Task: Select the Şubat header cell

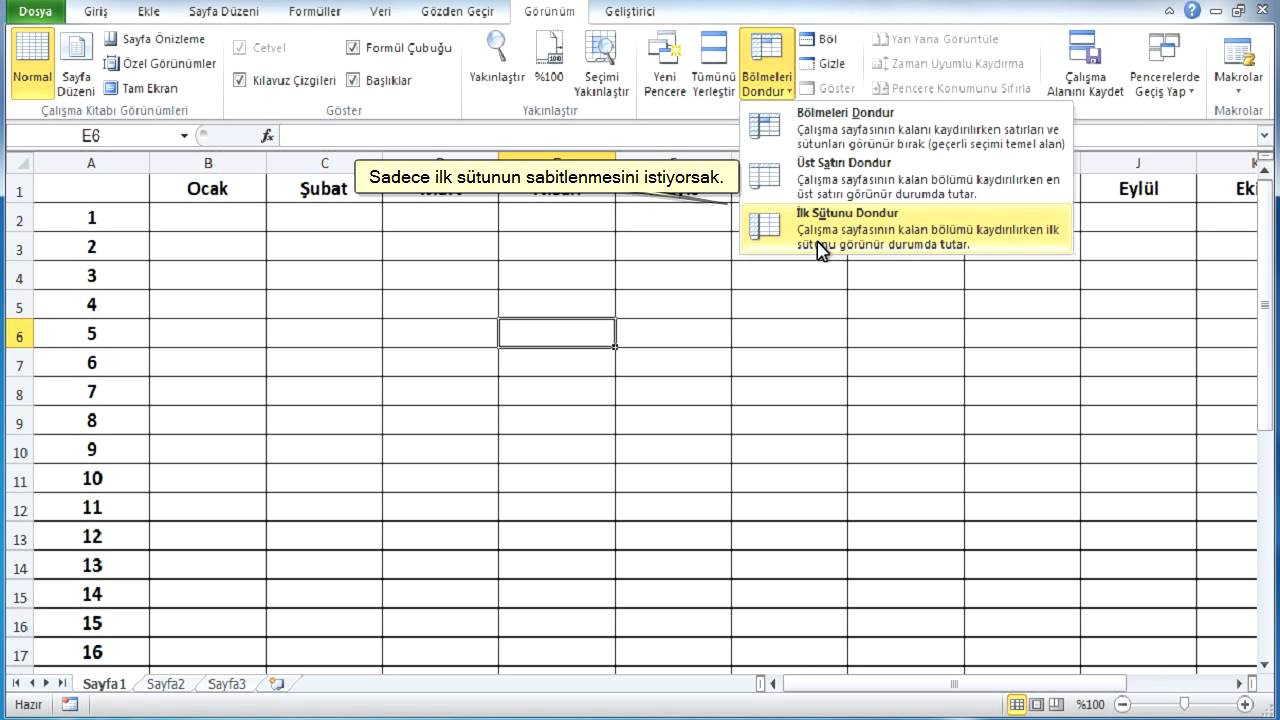Action: click(324, 188)
